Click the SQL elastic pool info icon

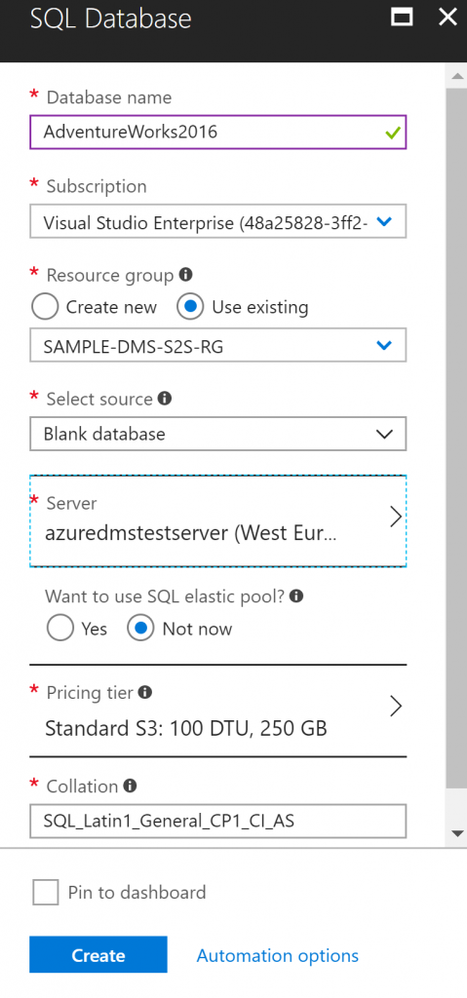coord(296,596)
